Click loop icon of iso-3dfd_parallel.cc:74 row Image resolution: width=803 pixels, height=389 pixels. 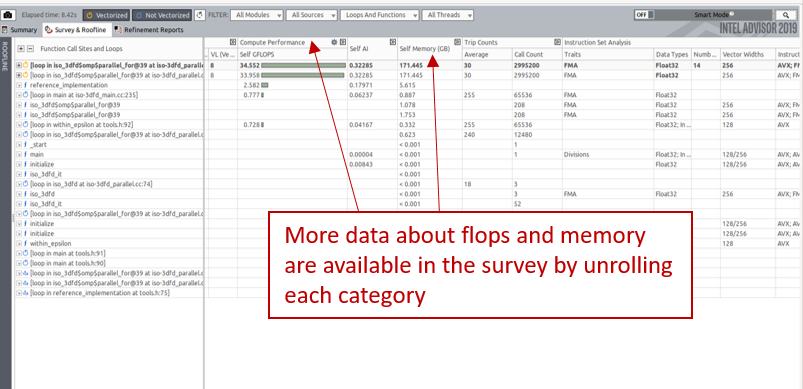point(26,184)
